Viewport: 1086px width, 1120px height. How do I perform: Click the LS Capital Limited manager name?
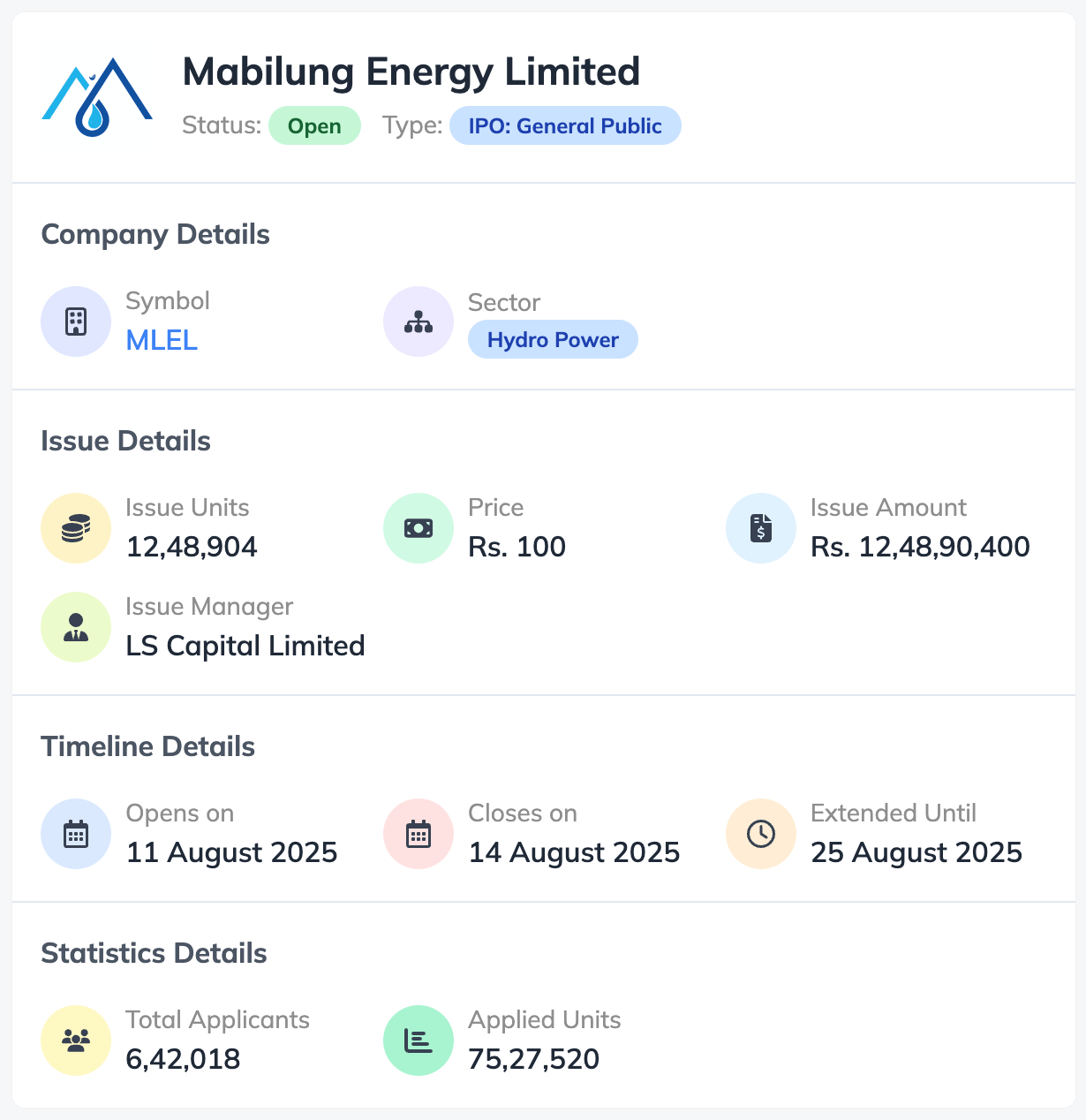(x=245, y=646)
